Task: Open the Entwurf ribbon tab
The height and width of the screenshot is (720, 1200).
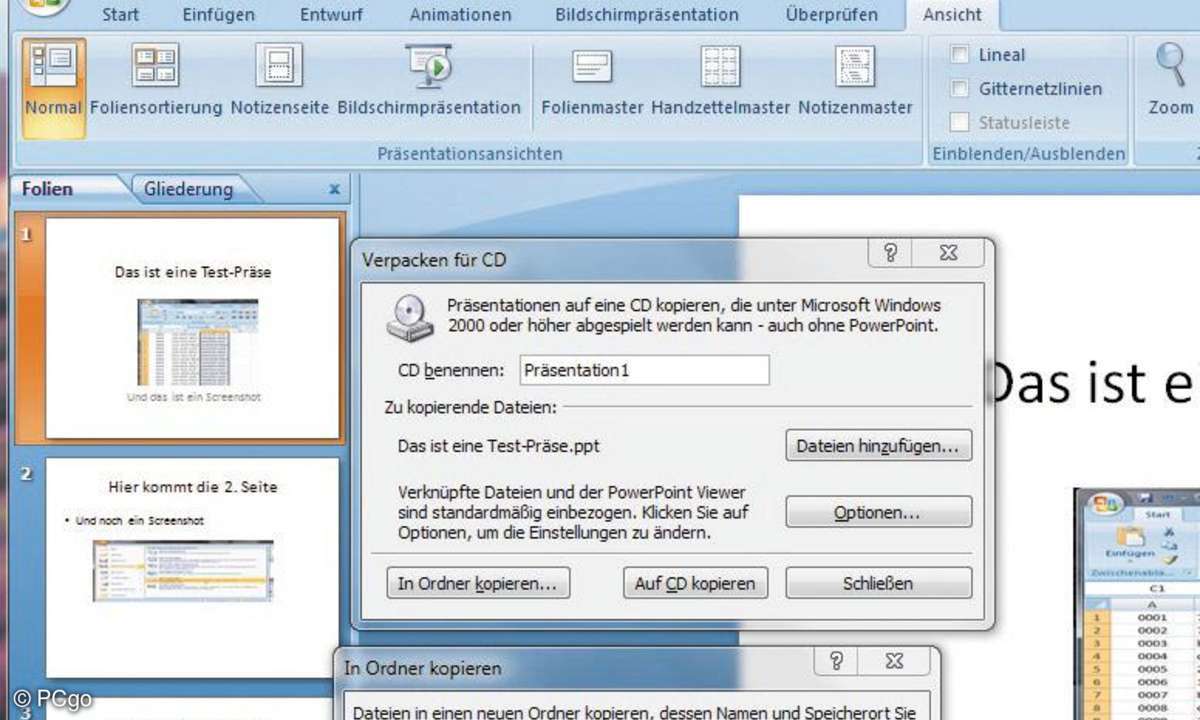Action: [x=334, y=15]
